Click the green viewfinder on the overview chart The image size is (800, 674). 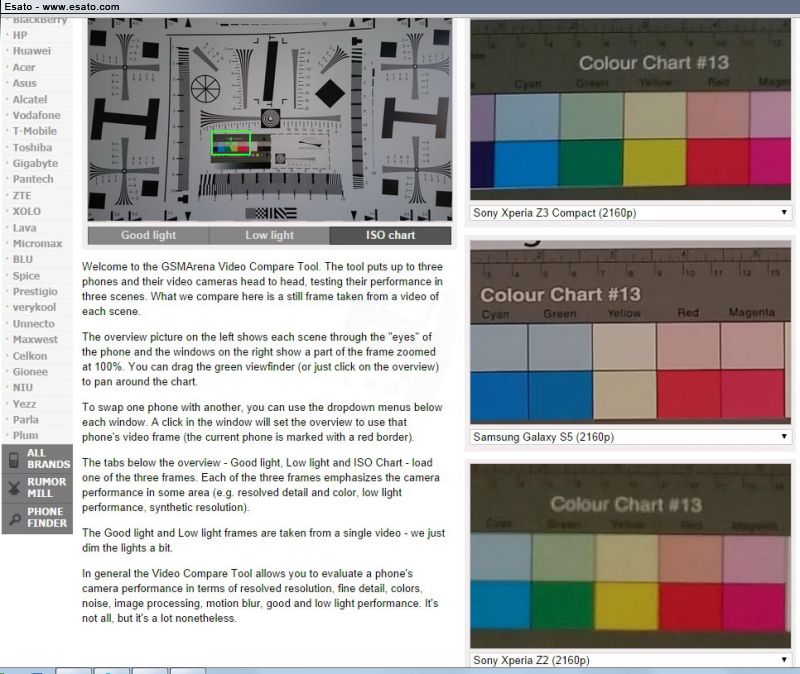[x=231, y=143]
